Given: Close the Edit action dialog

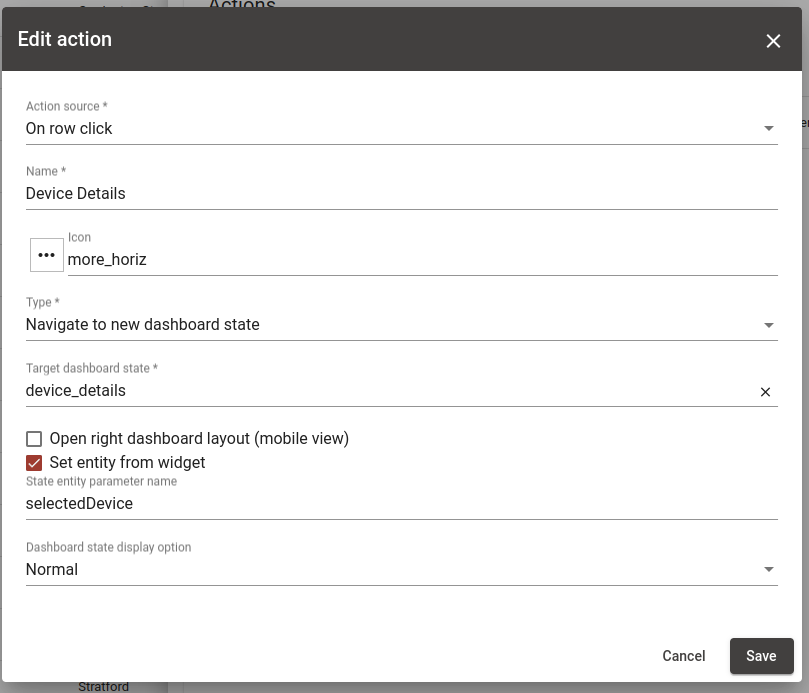Looking at the screenshot, I should (x=773, y=41).
